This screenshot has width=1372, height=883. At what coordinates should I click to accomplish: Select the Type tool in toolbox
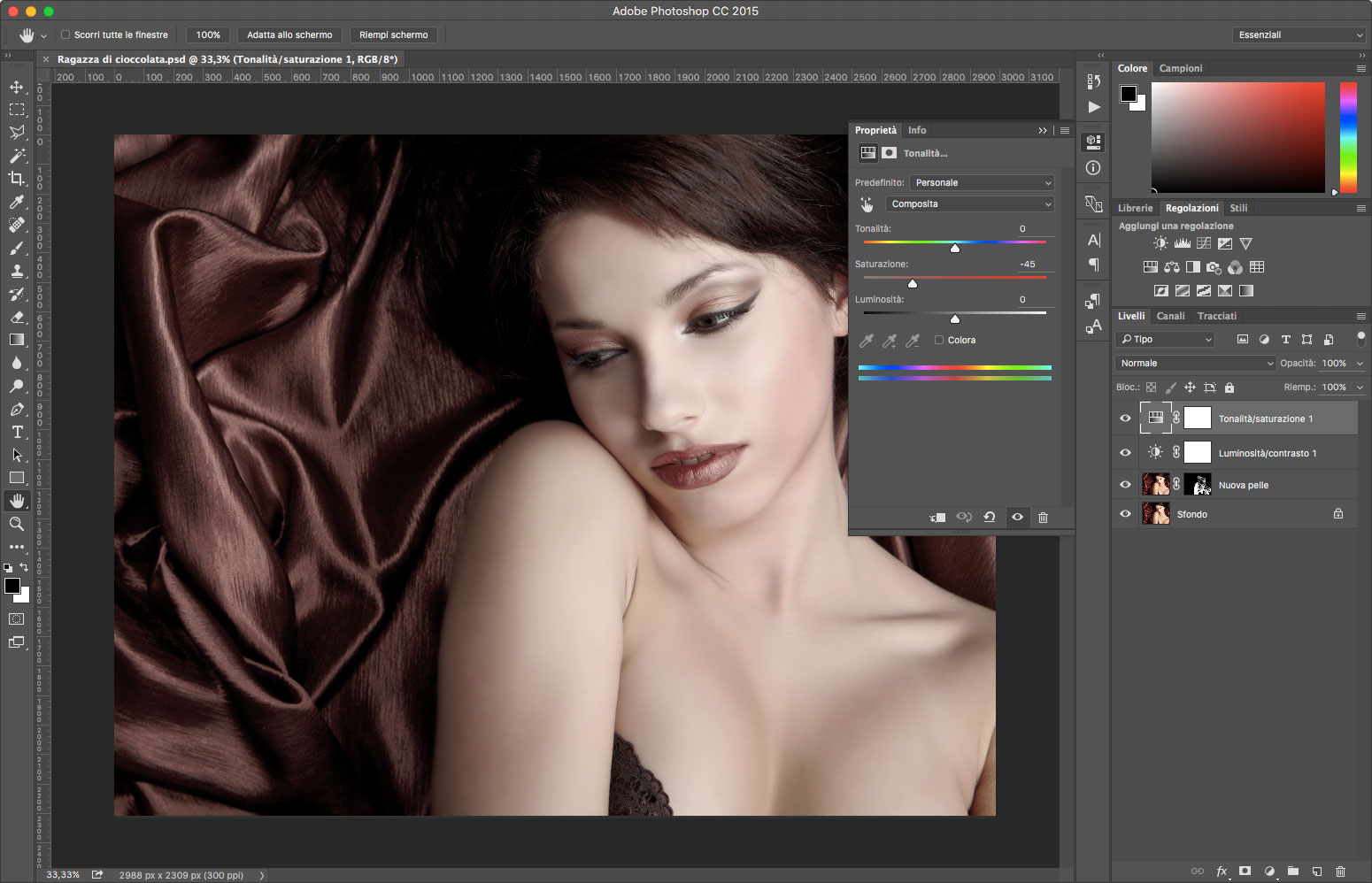click(17, 432)
